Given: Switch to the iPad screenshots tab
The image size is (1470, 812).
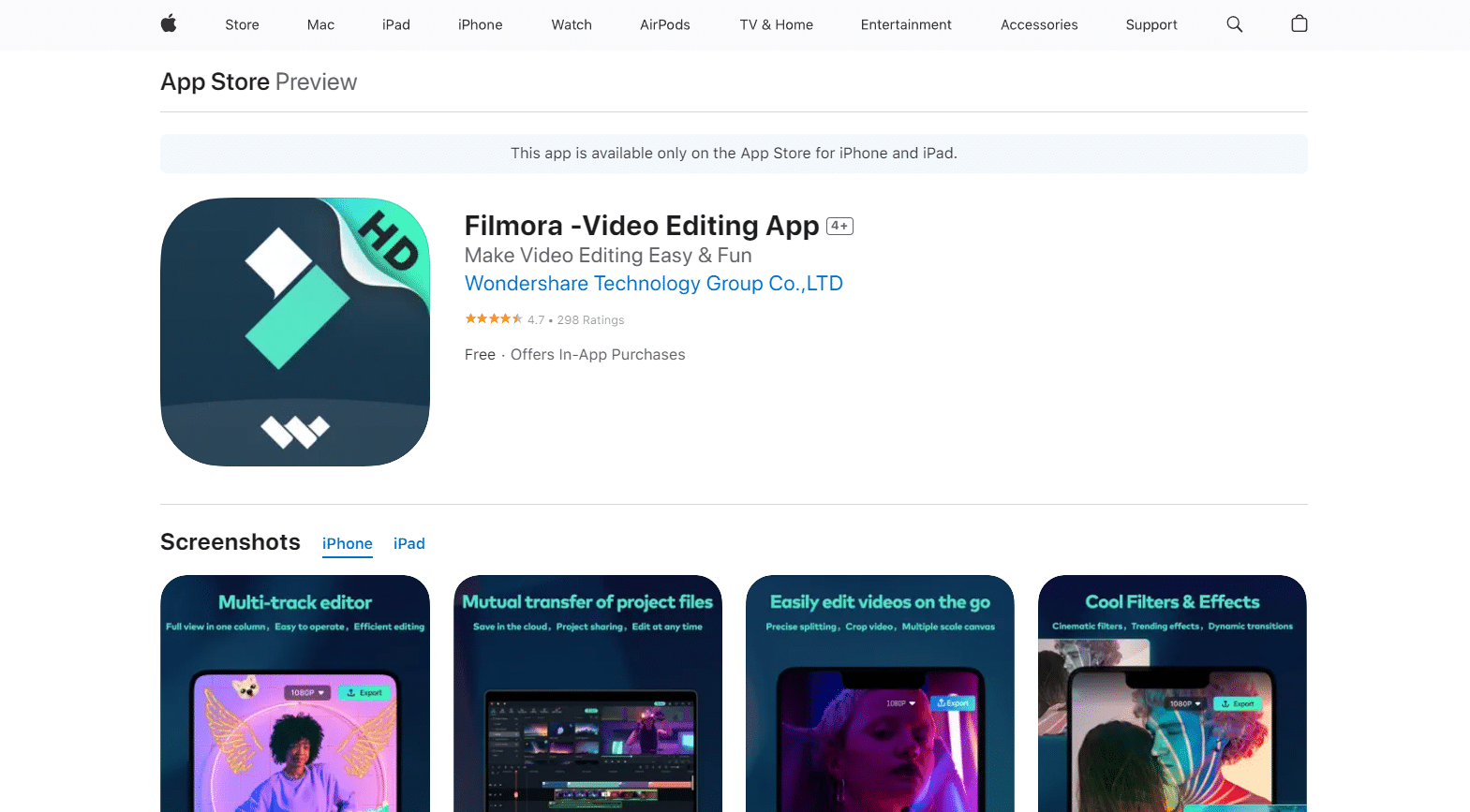Looking at the screenshot, I should pos(409,544).
